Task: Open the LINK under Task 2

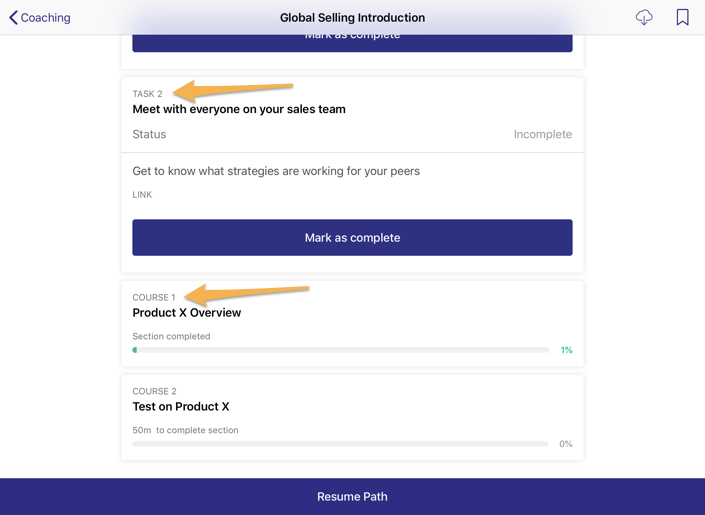Action: pyautogui.click(x=142, y=195)
